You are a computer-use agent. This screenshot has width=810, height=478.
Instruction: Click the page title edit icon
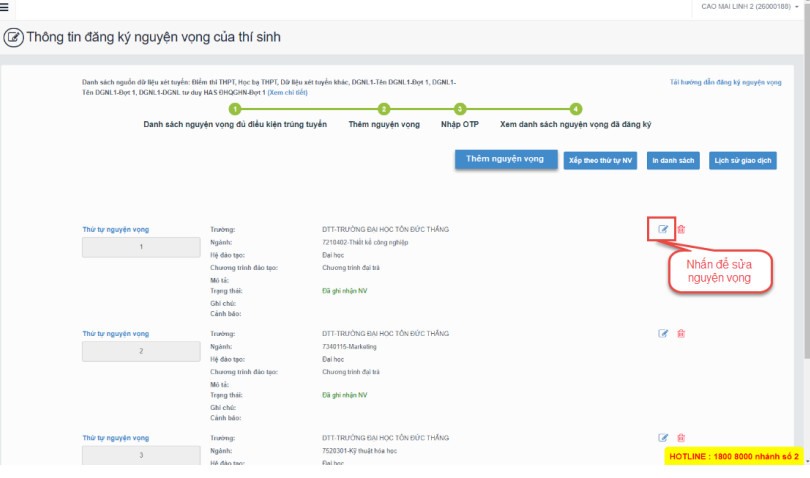14,38
